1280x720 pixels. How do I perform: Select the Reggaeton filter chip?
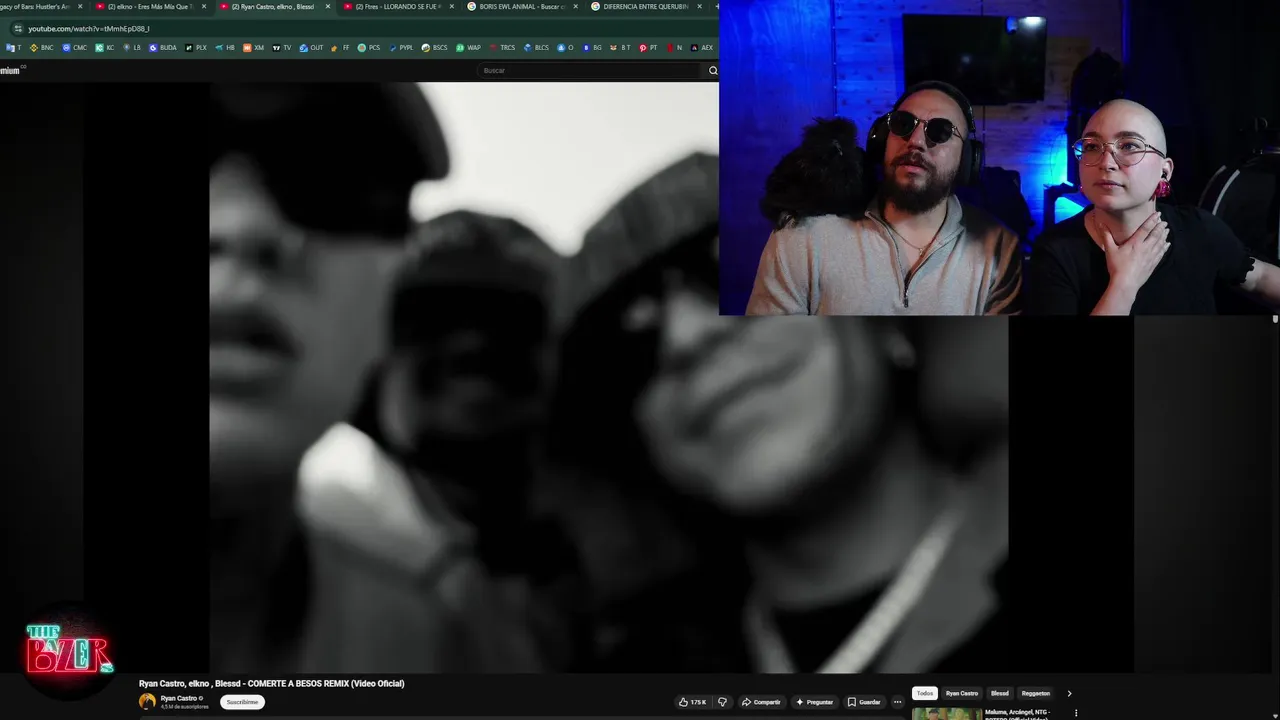click(x=1036, y=693)
